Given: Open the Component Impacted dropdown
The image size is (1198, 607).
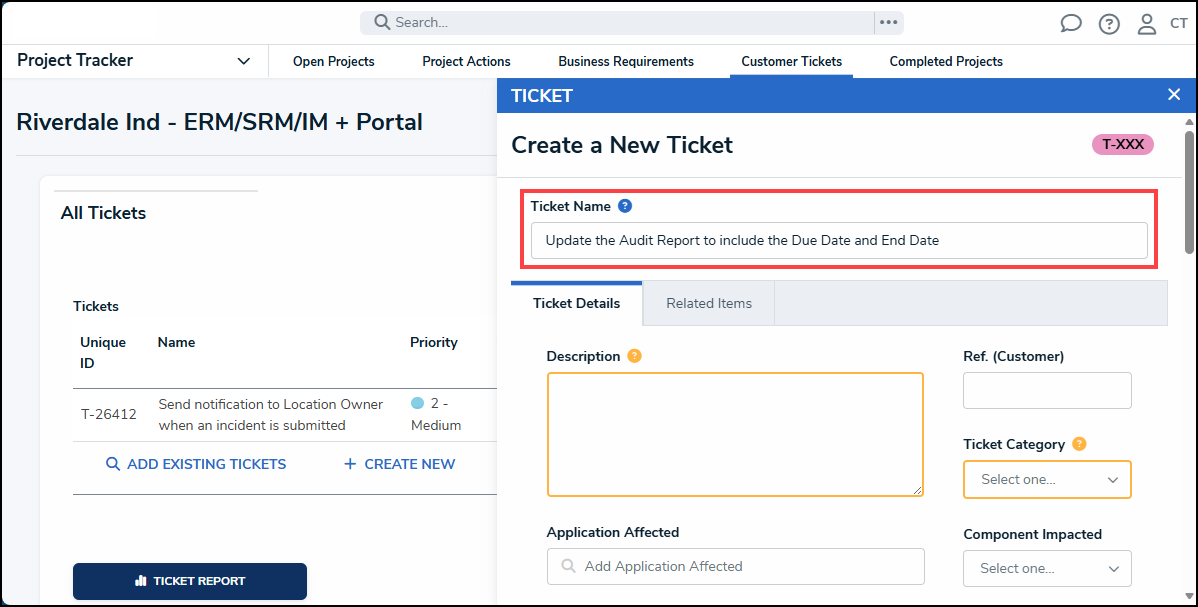Looking at the screenshot, I should coord(1046,568).
